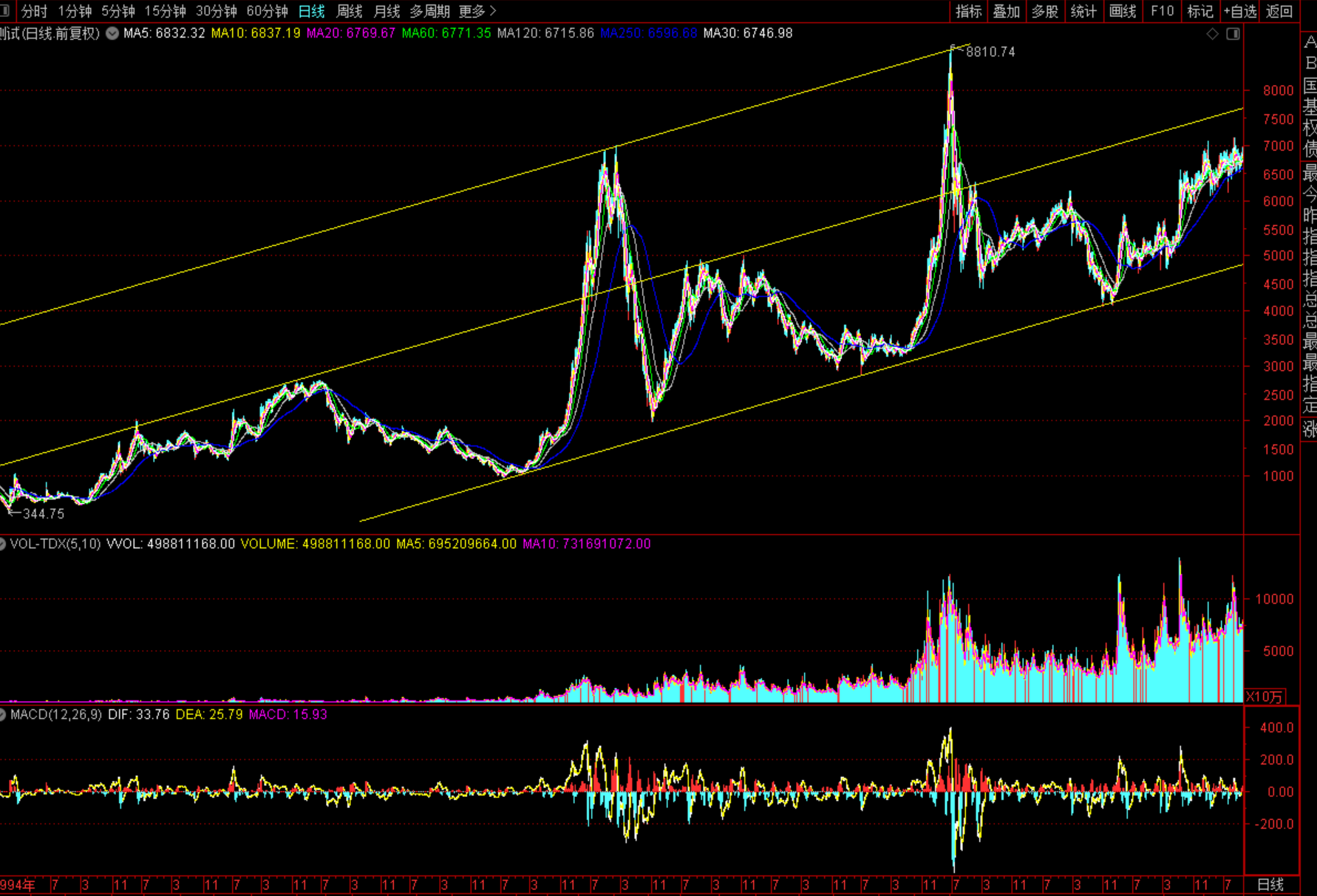The image size is (1317, 896).
Task: Click the blue MA250 readout
Action: coord(649,33)
